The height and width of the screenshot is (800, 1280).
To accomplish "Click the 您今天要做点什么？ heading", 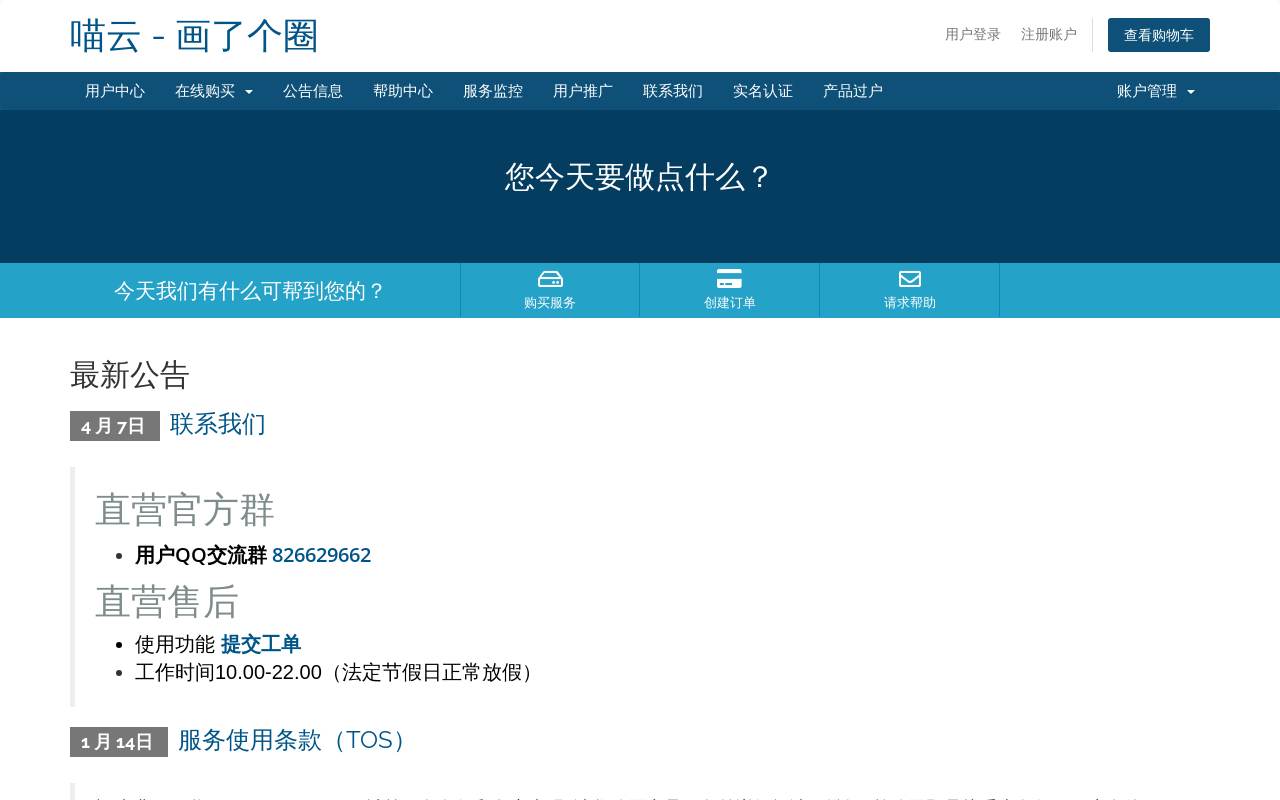I will pyautogui.click(x=640, y=177).
